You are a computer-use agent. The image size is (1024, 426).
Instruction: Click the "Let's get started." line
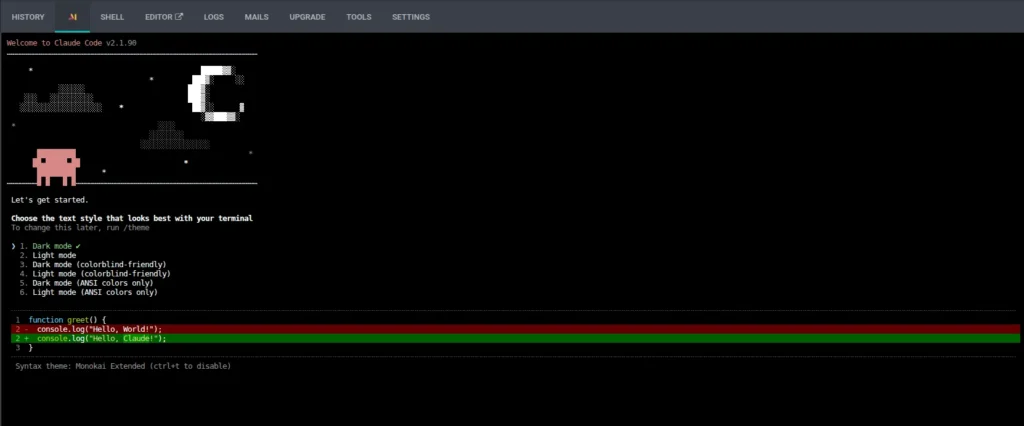(x=50, y=200)
